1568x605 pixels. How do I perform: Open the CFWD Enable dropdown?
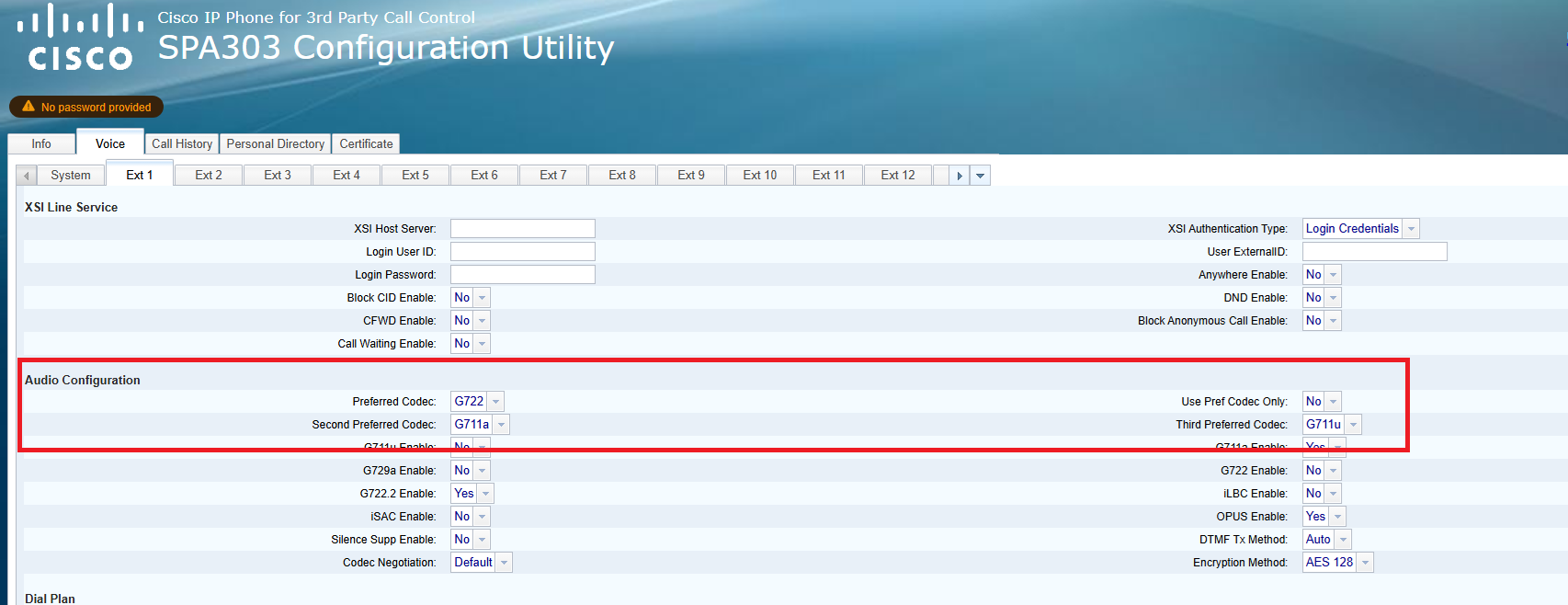pos(470,320)
